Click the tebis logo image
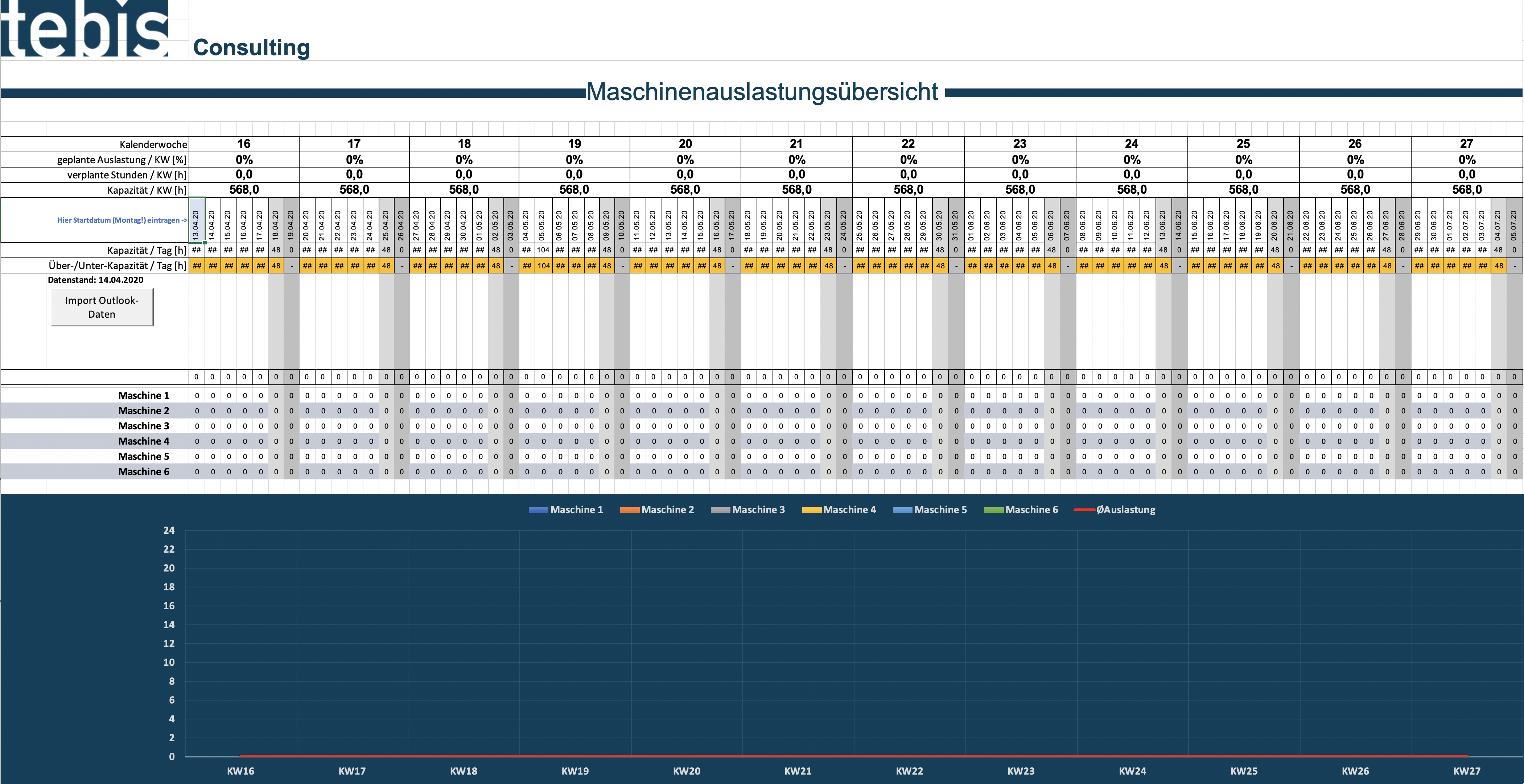This screenshot has width=1524, height=784. click(85, 28)
